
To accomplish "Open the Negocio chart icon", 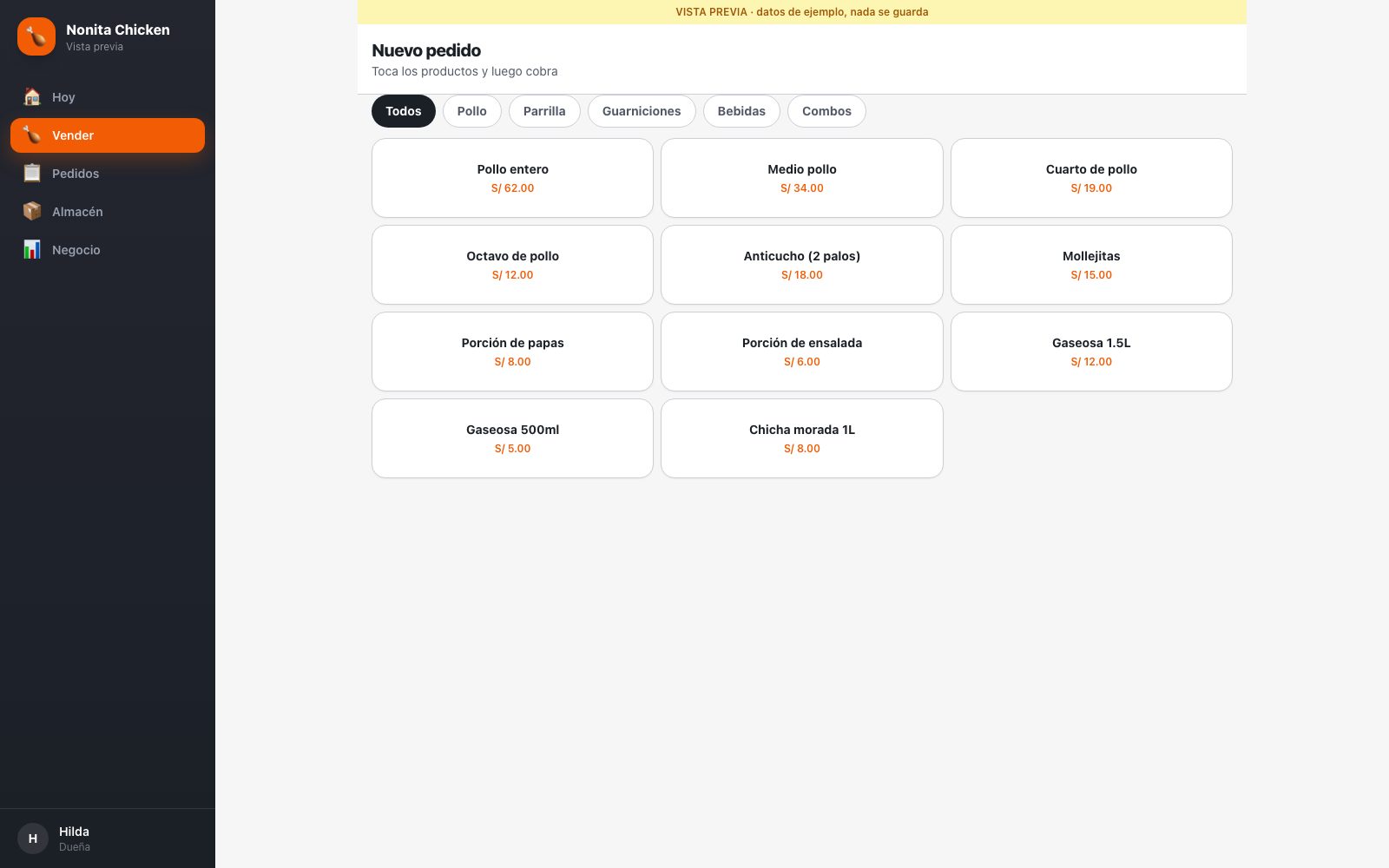I will (32, 250).
